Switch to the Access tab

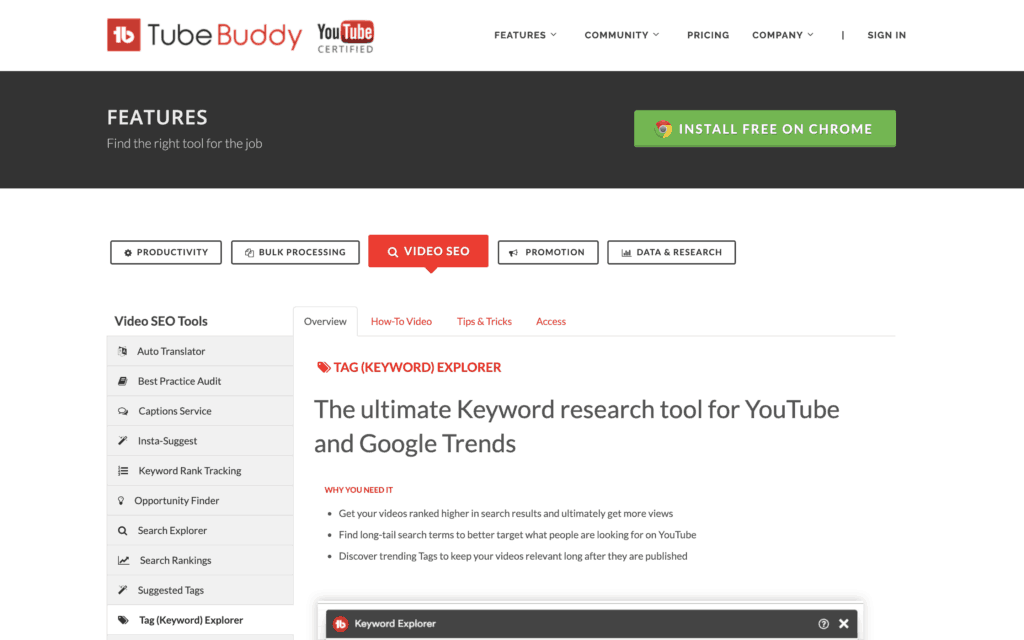click(x=551, y=321)
